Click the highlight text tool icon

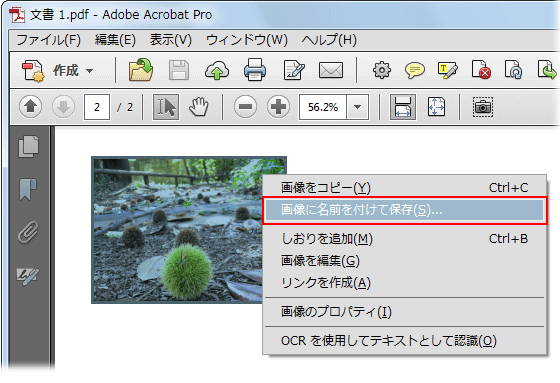coord(448,70)
